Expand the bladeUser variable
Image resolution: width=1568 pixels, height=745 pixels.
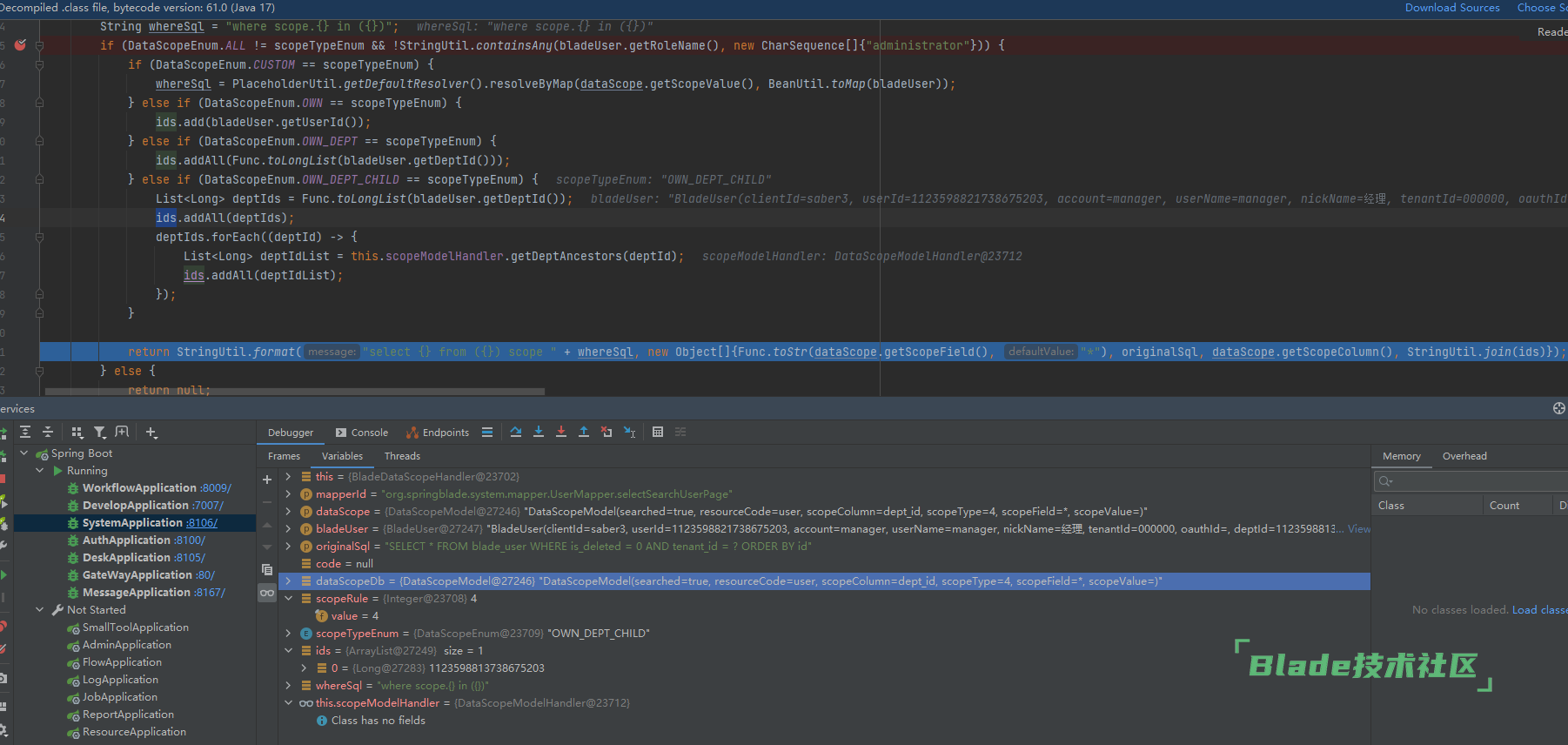tap(288, 528)
